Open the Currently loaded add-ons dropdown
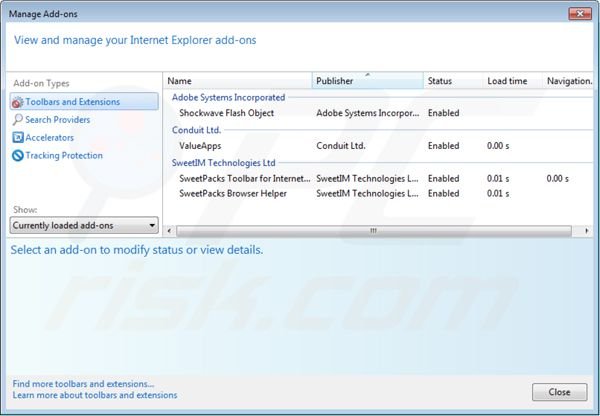Screen dimensions: 600x416 coord(84,225)
